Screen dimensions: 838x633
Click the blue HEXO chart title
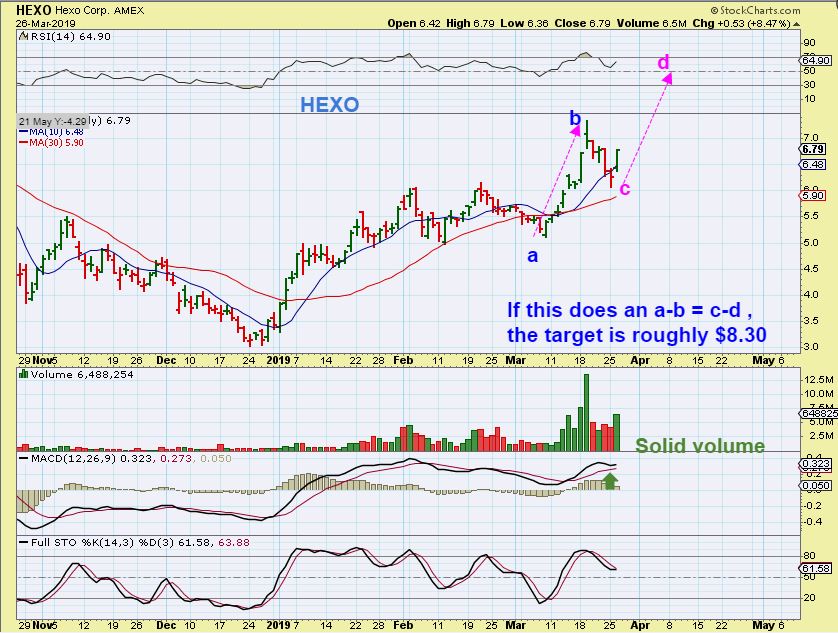[330, 104]
